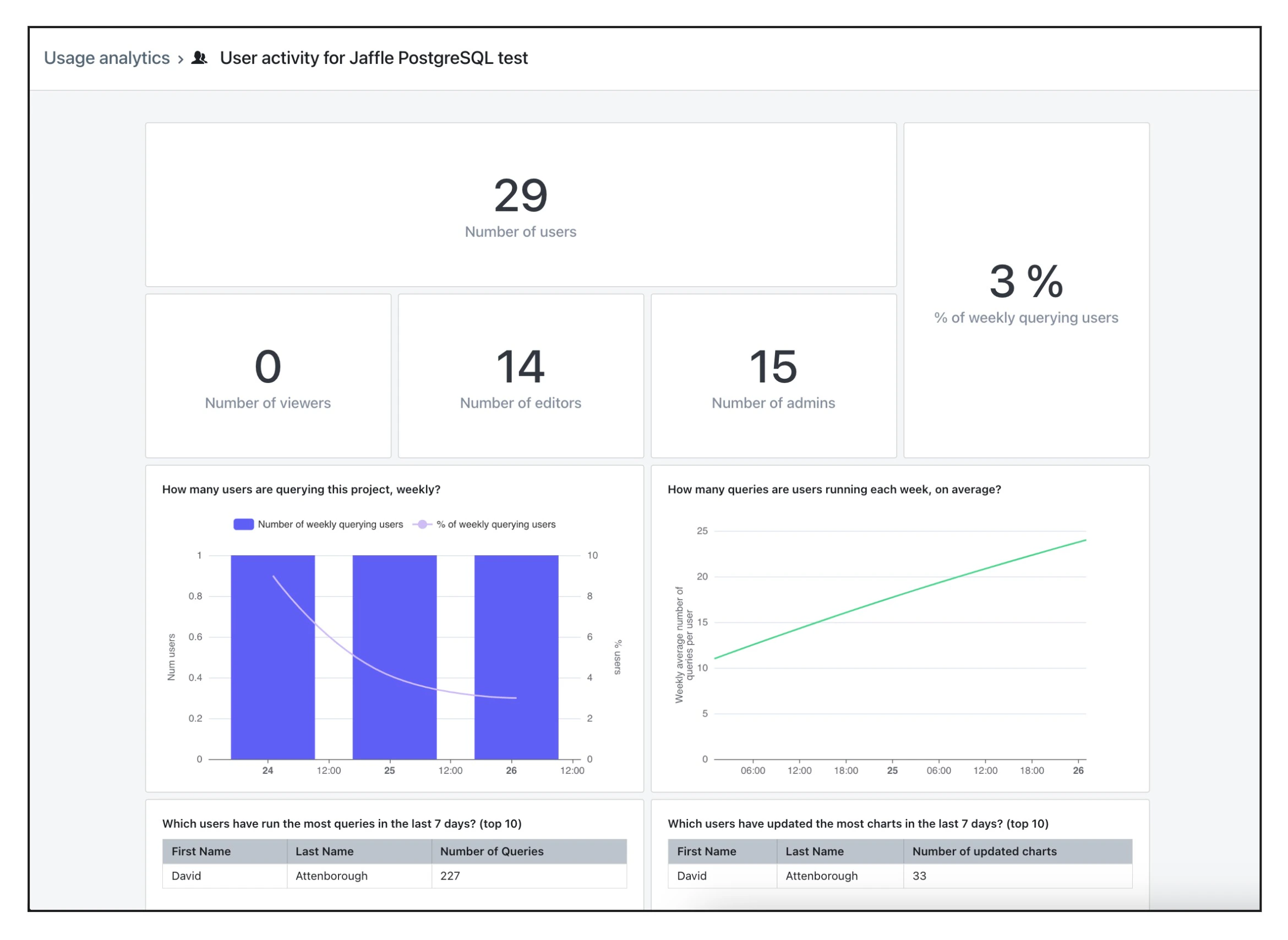
Task: Toggle Number of weekly querying users legend
Action: click(330, 524)
